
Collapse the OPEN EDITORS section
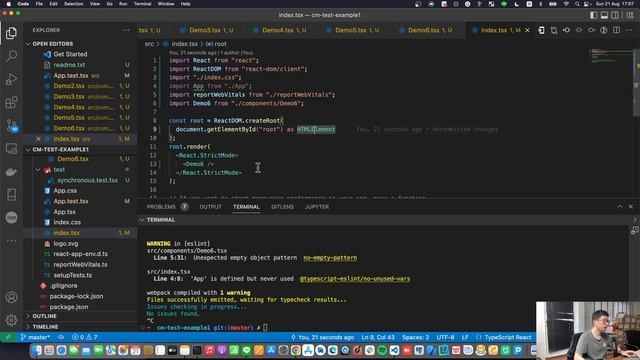pyautogui.click(x=52, y=44)
